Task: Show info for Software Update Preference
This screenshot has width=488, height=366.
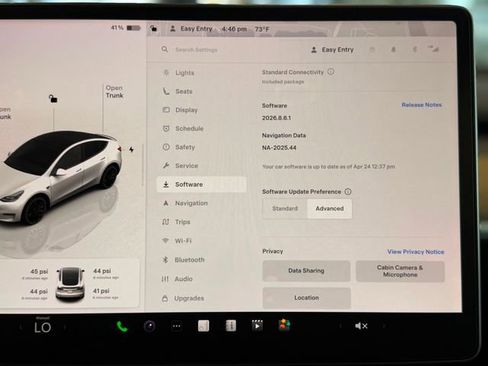Action: (348, 192)
